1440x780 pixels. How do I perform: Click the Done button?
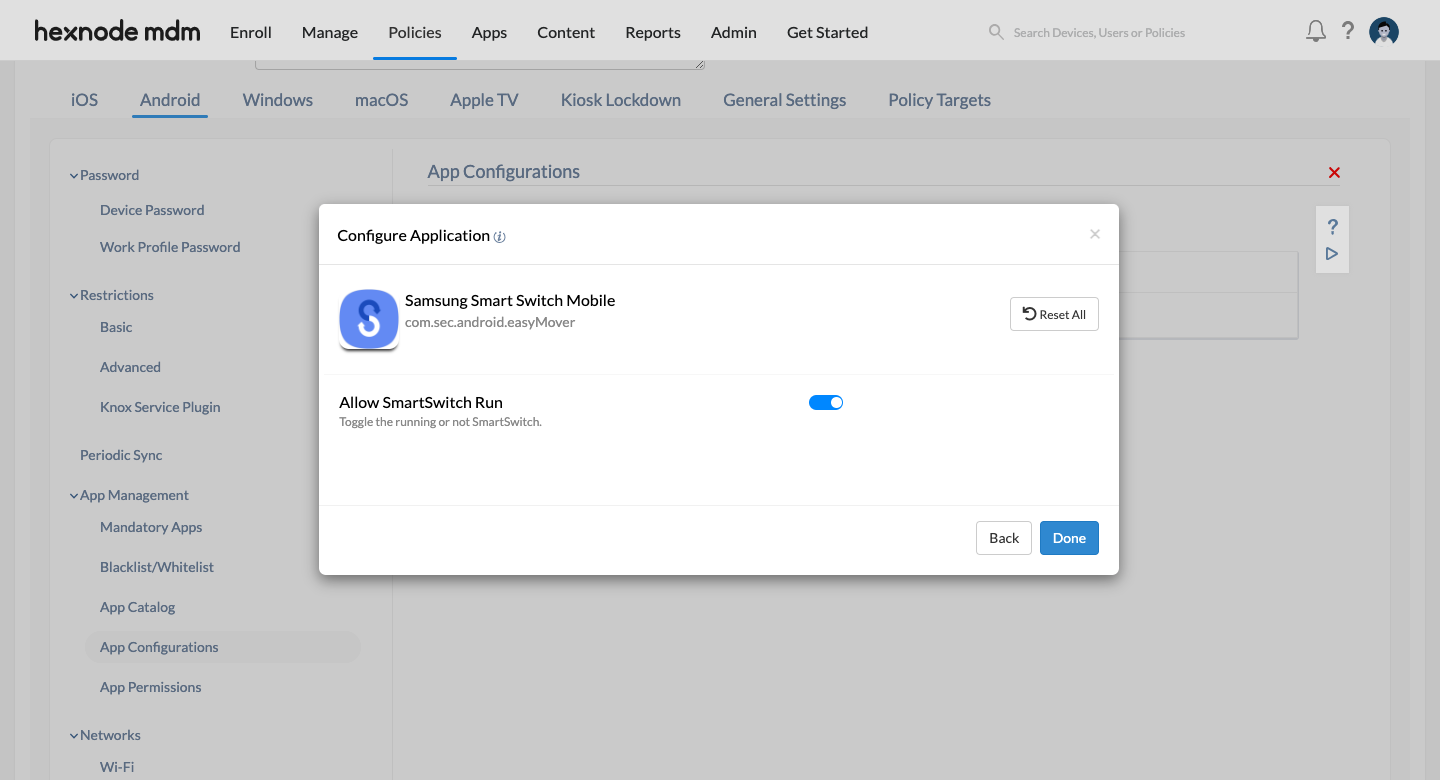1069,538
